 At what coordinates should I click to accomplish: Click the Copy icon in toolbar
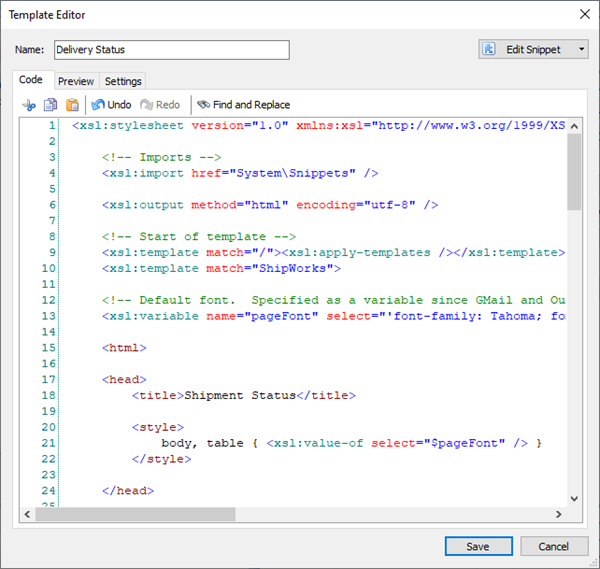50,105
